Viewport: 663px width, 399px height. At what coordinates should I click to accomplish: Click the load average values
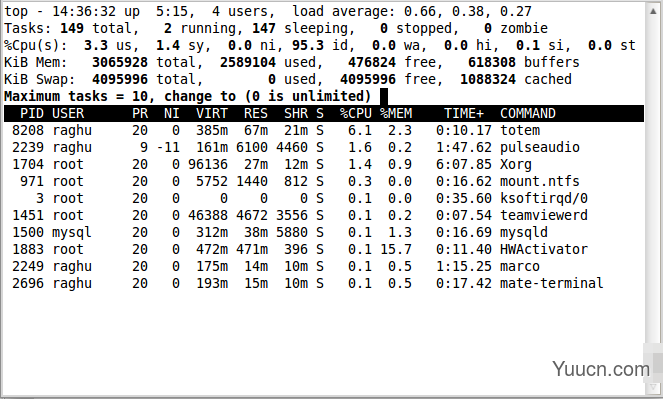coord(468,11)
